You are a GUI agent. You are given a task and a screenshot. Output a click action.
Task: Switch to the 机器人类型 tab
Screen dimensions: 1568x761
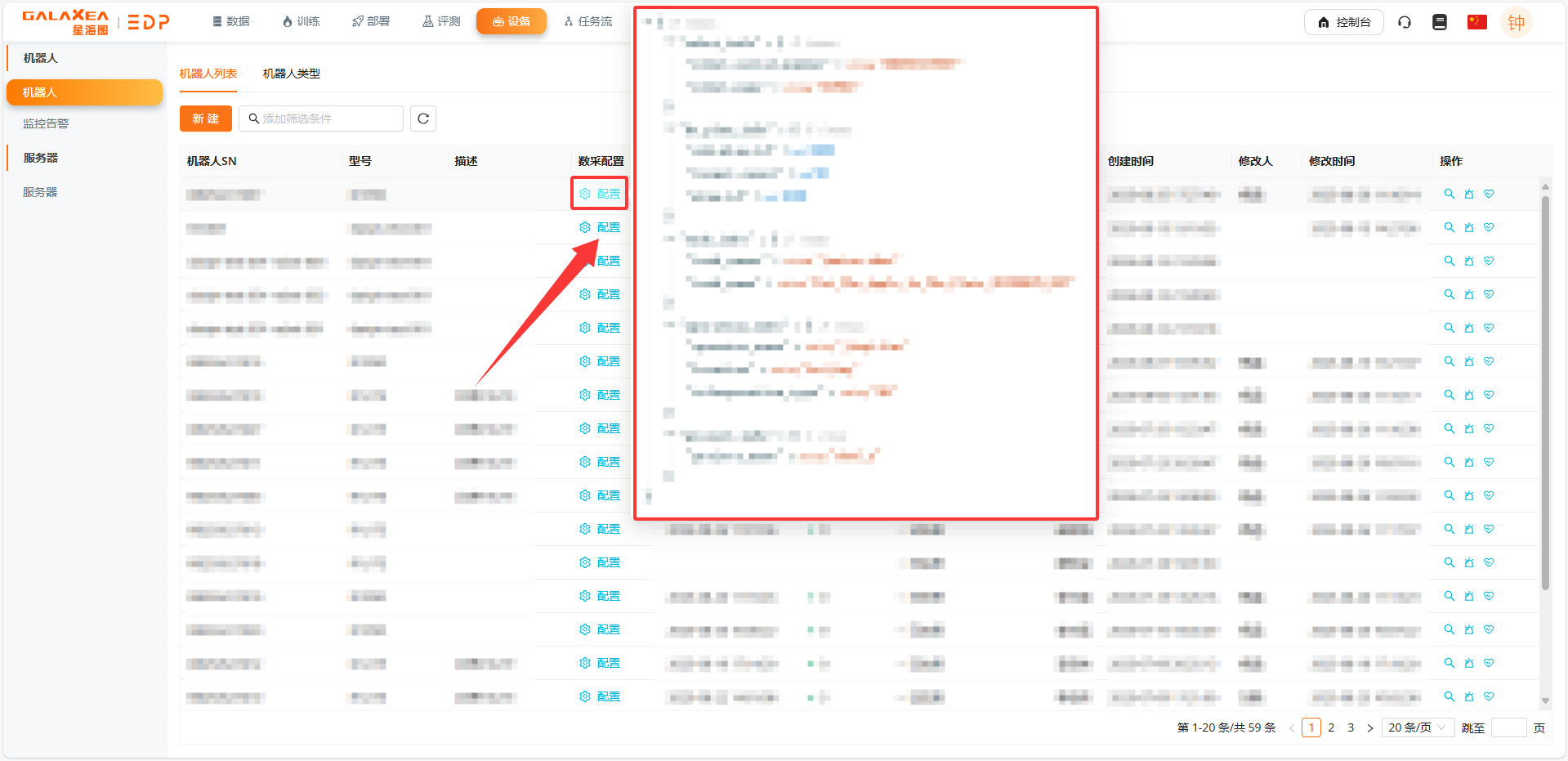(x=291, y=74)
